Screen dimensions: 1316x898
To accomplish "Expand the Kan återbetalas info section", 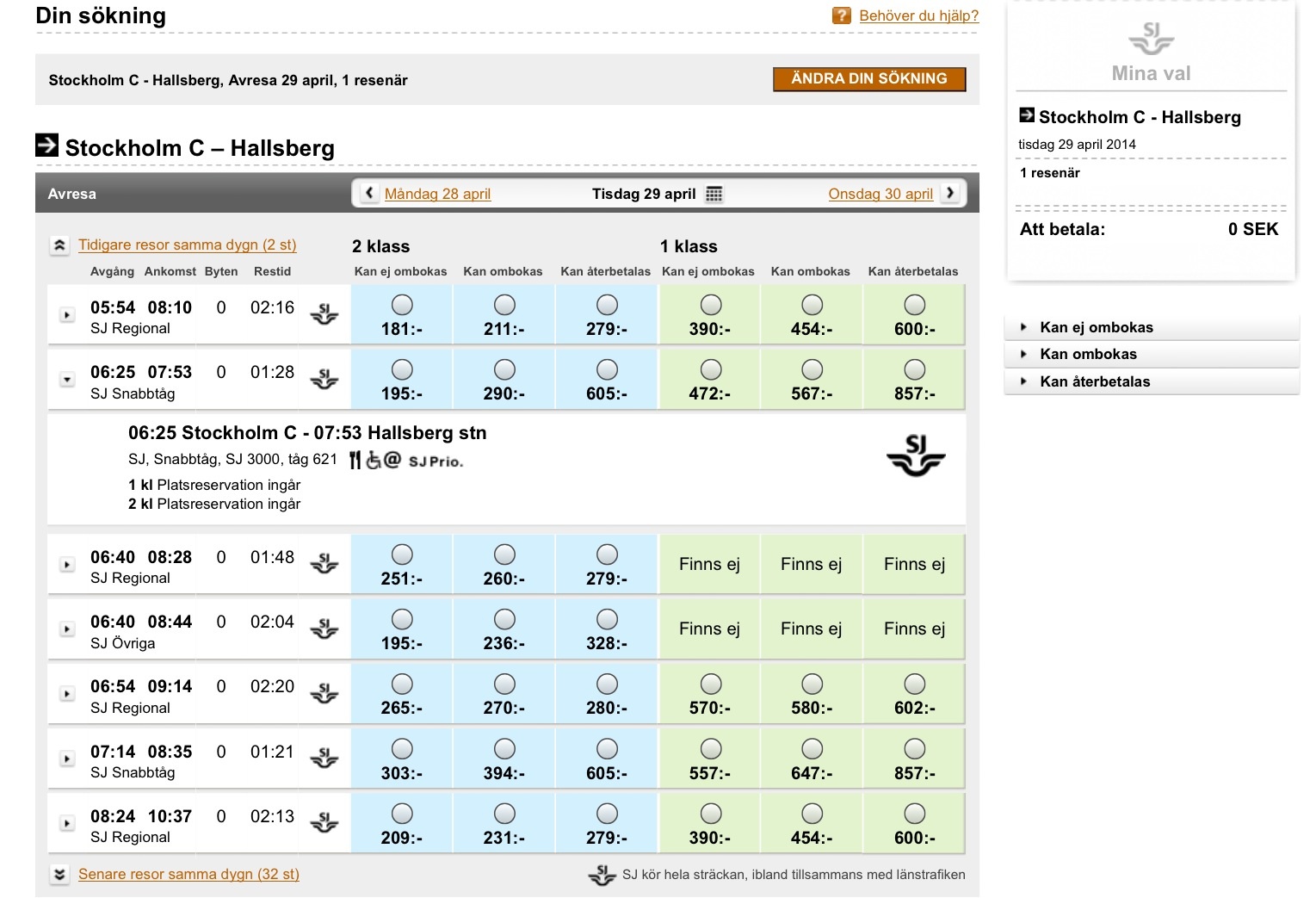I will (1094, 381).
